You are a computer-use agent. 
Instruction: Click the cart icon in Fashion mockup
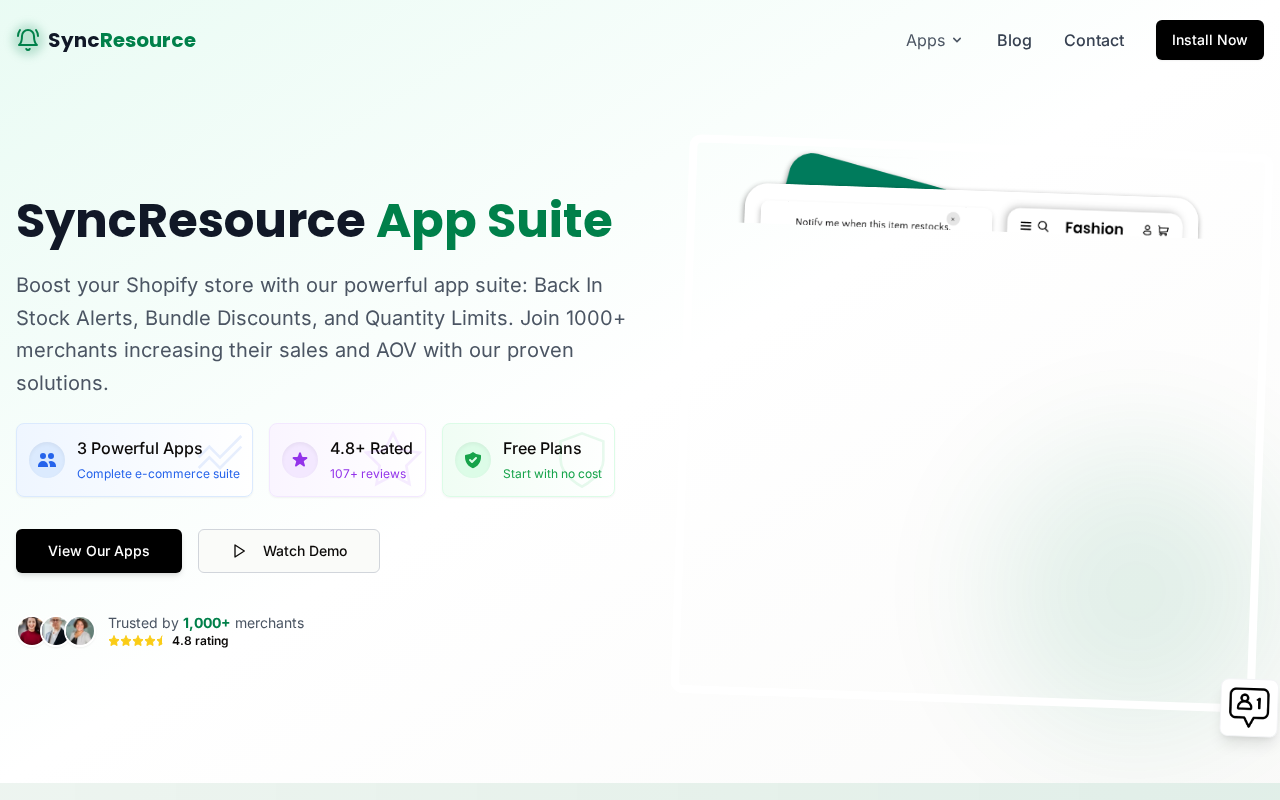1163,230
